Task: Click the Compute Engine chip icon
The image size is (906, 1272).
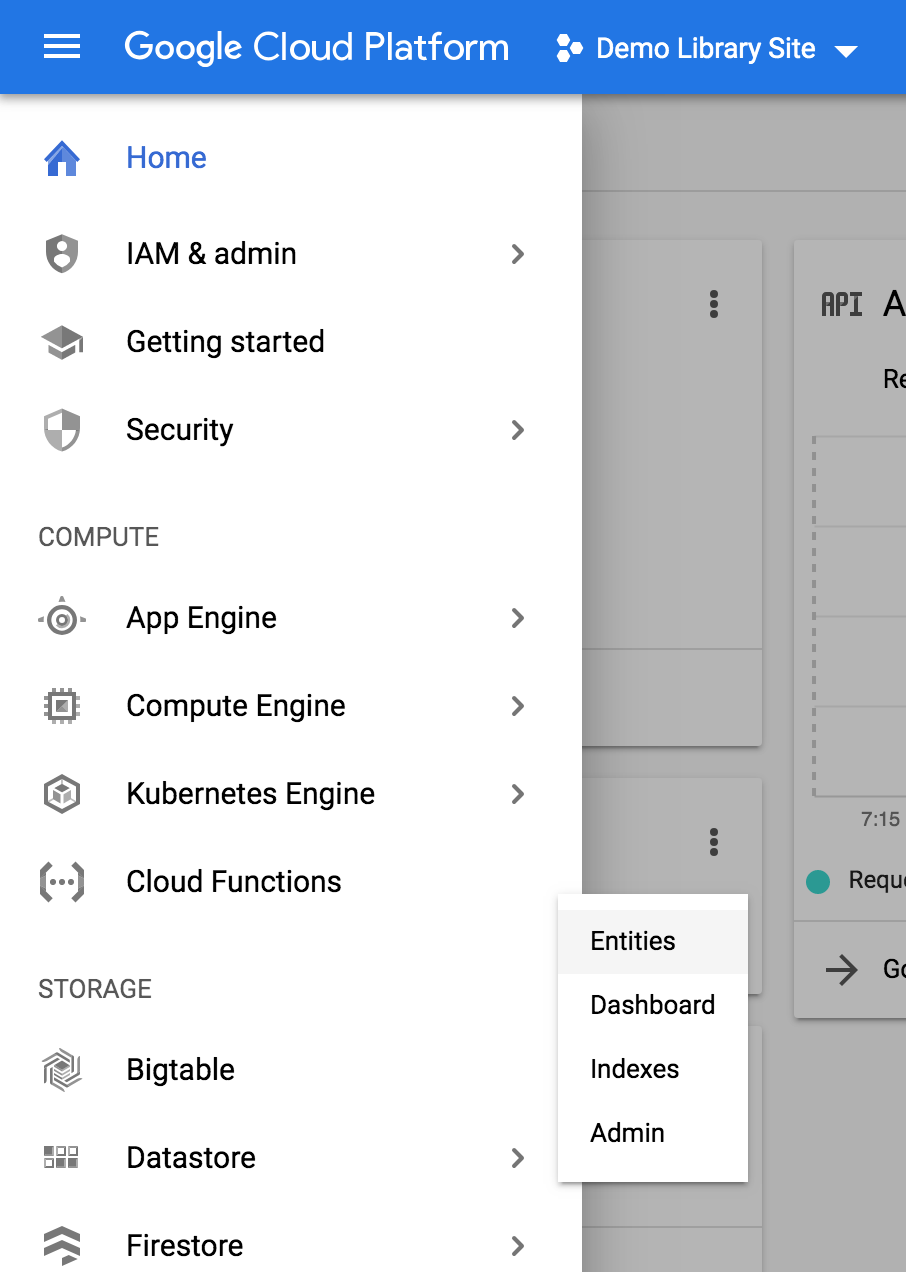Action: click(62, 707)
